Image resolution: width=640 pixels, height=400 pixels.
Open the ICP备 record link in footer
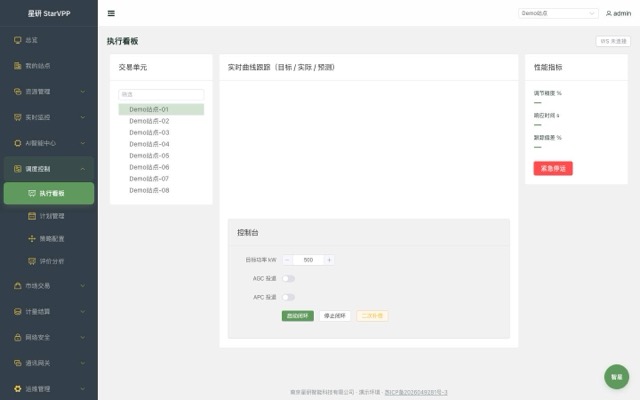pos(416,392)
